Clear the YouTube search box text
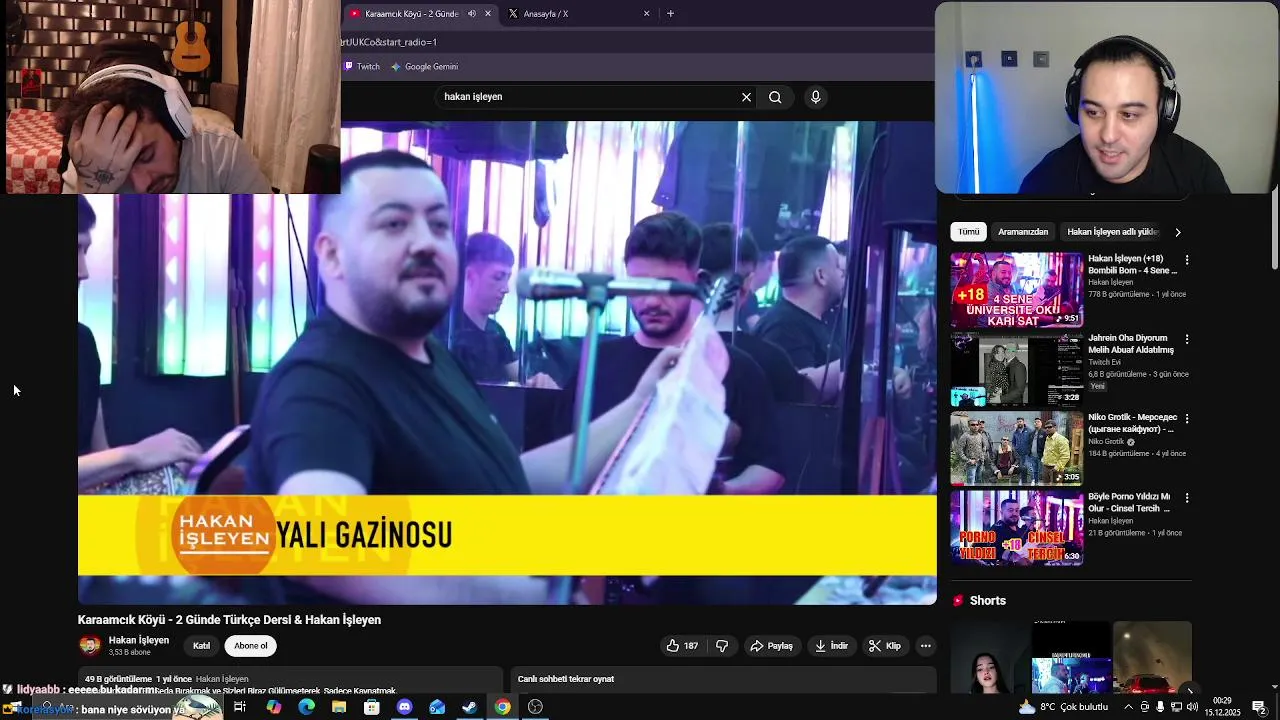The width and height of the screenshot is (1280, 720). coord(746,97)
